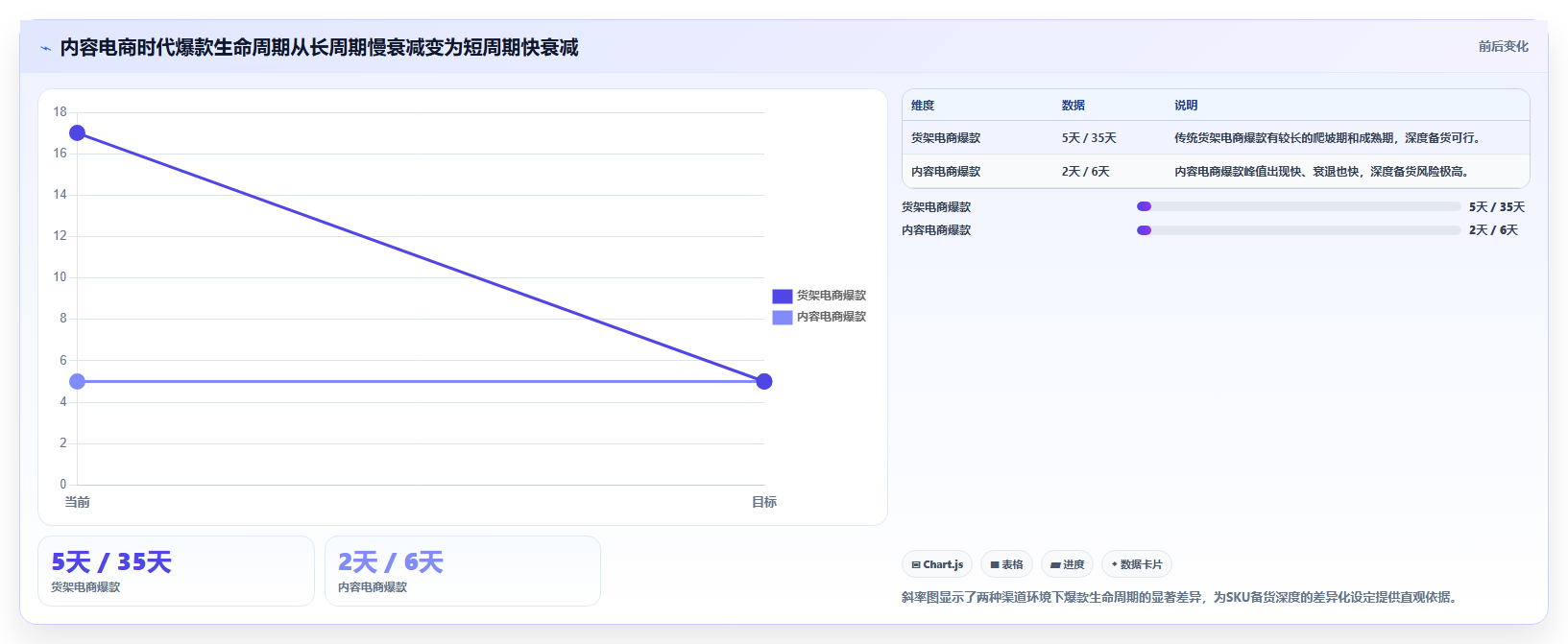This screenshot has width=1568, height=644.
Task: Click the 说明 column header
Action: pos(1186,106)
